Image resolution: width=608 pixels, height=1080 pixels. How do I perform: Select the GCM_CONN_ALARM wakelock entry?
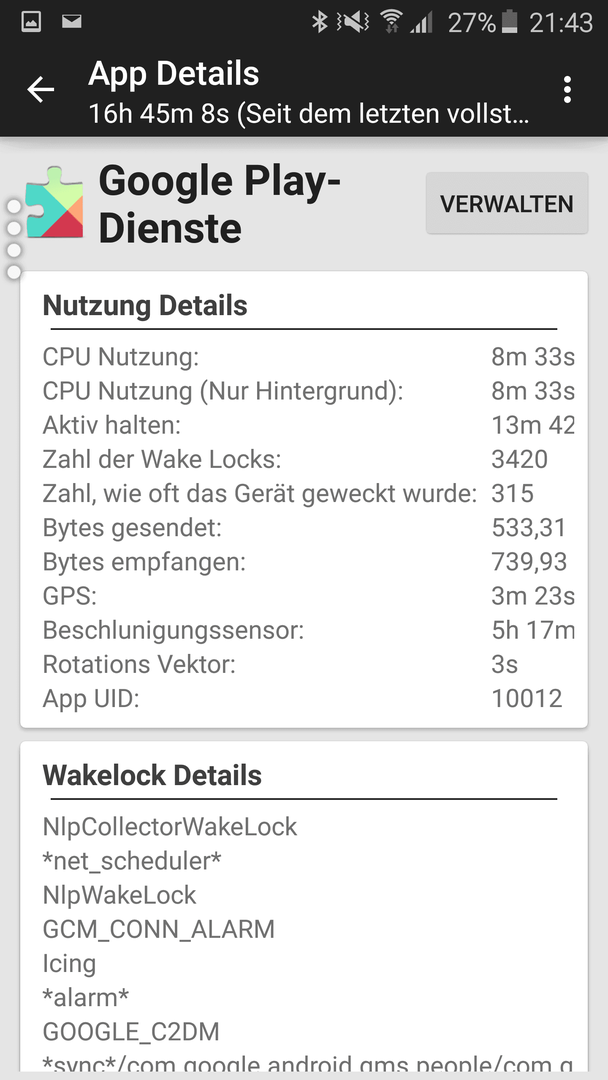tap(158, 930)
